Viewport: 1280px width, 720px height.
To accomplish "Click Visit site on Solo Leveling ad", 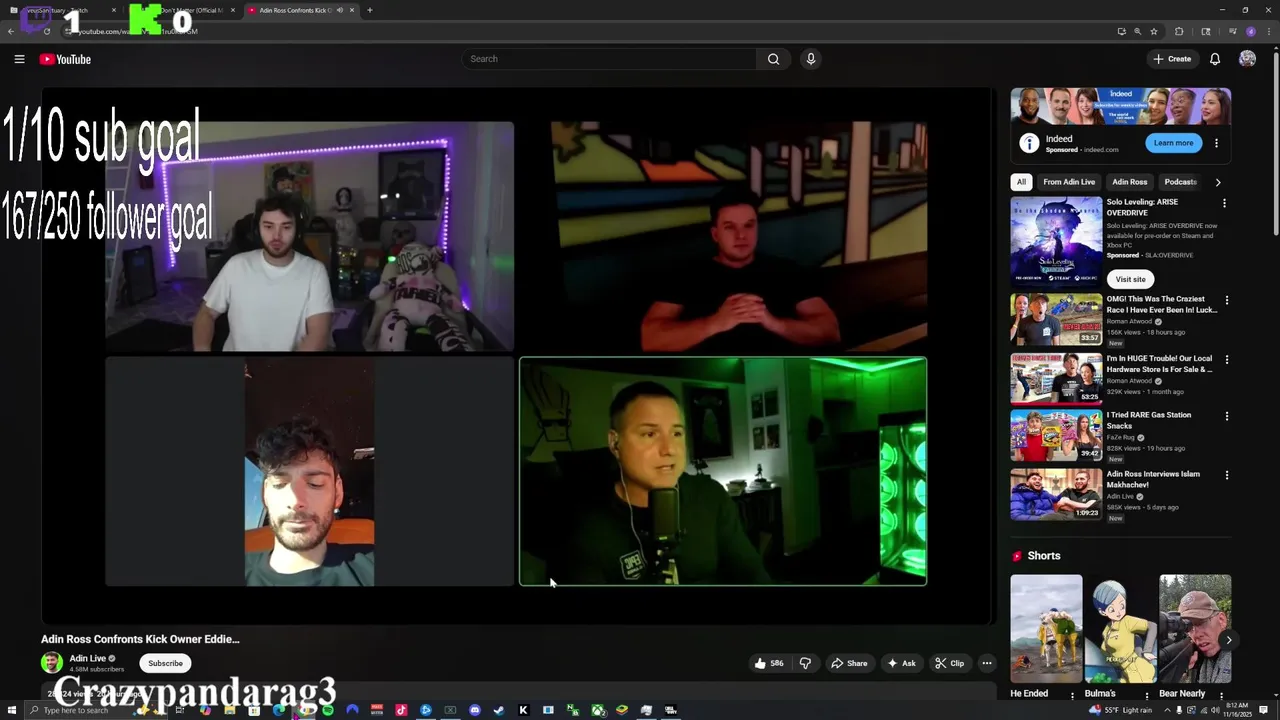I will pyautogui.click(x=1130, y=279).
